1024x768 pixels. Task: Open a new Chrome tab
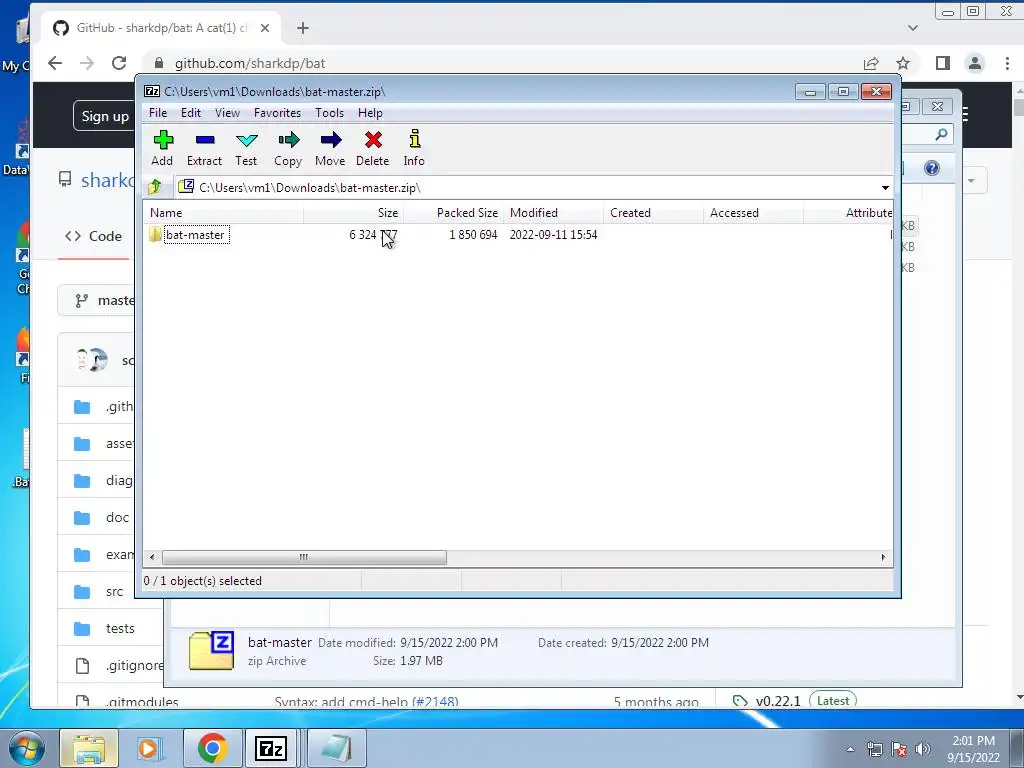click(302, 28)
